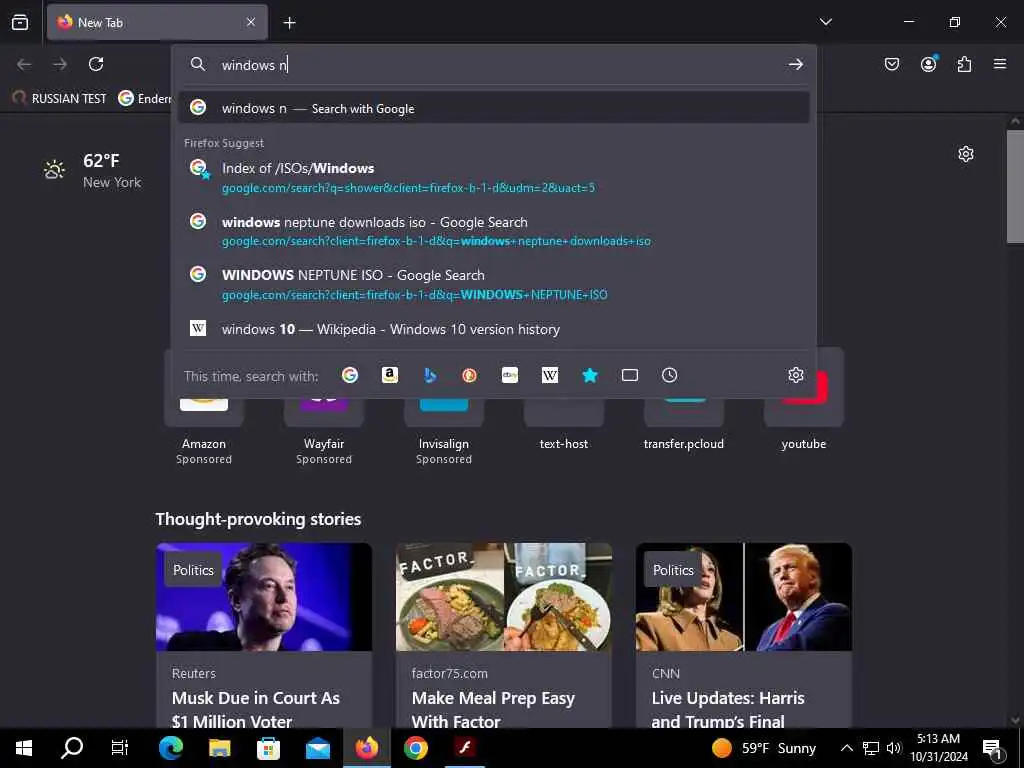Open the notification center icon

tap(993, 748)
